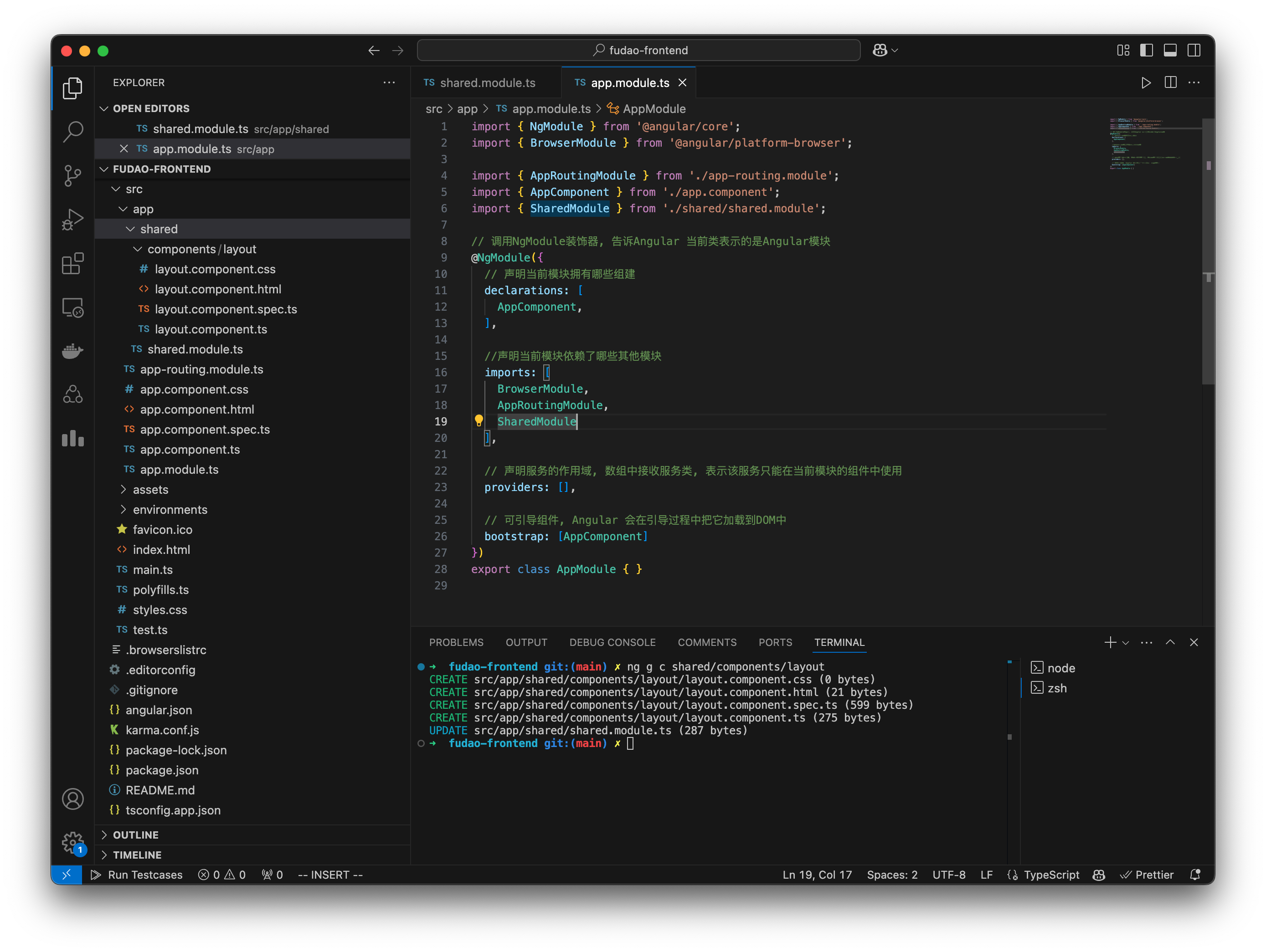Open the Copilot icon in title bar
This screenshot has width=1266, height=952.
click(x=880, y=51)
